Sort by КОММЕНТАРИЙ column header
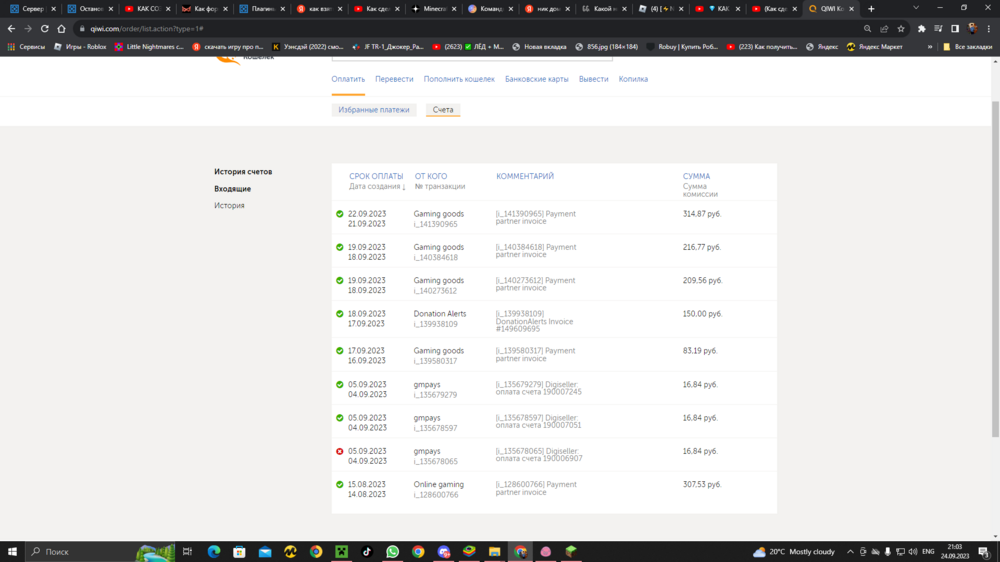Viewport: 1000px width, 562px height. click(525, 176)
